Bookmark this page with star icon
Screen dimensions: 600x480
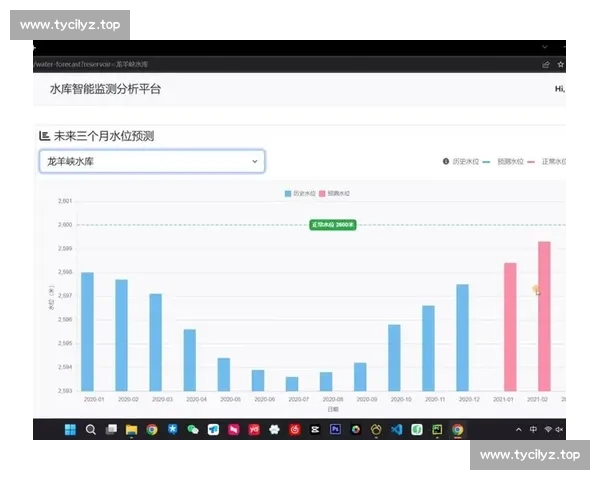click(561, 65)
